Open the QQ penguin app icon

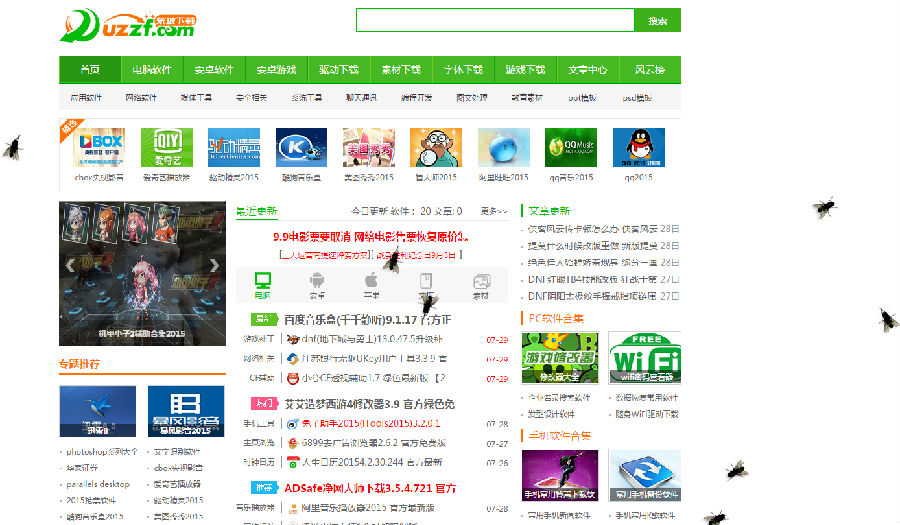(x=638, y=147)
